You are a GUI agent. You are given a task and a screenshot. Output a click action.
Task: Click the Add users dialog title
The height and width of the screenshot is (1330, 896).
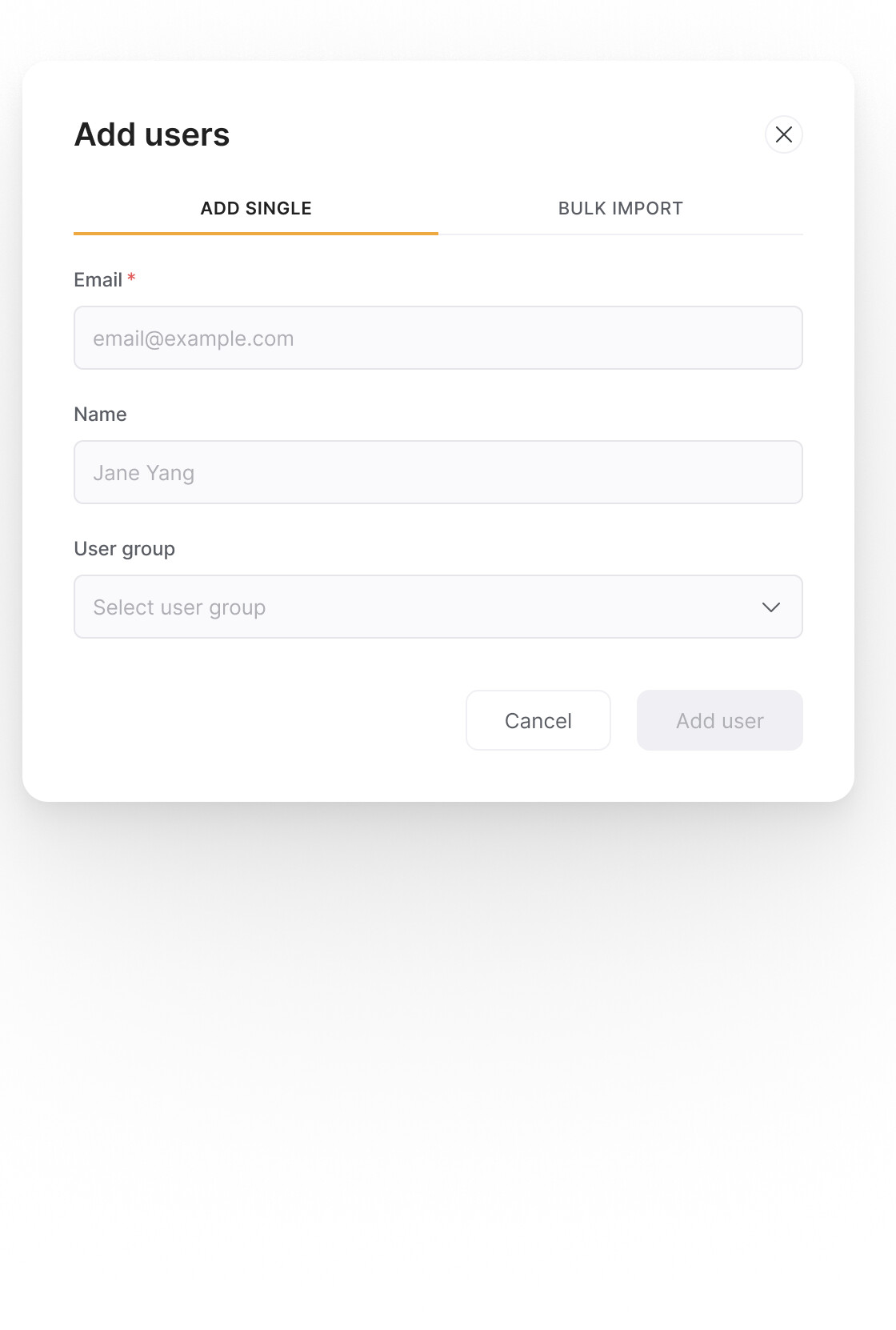click(152, 134)
